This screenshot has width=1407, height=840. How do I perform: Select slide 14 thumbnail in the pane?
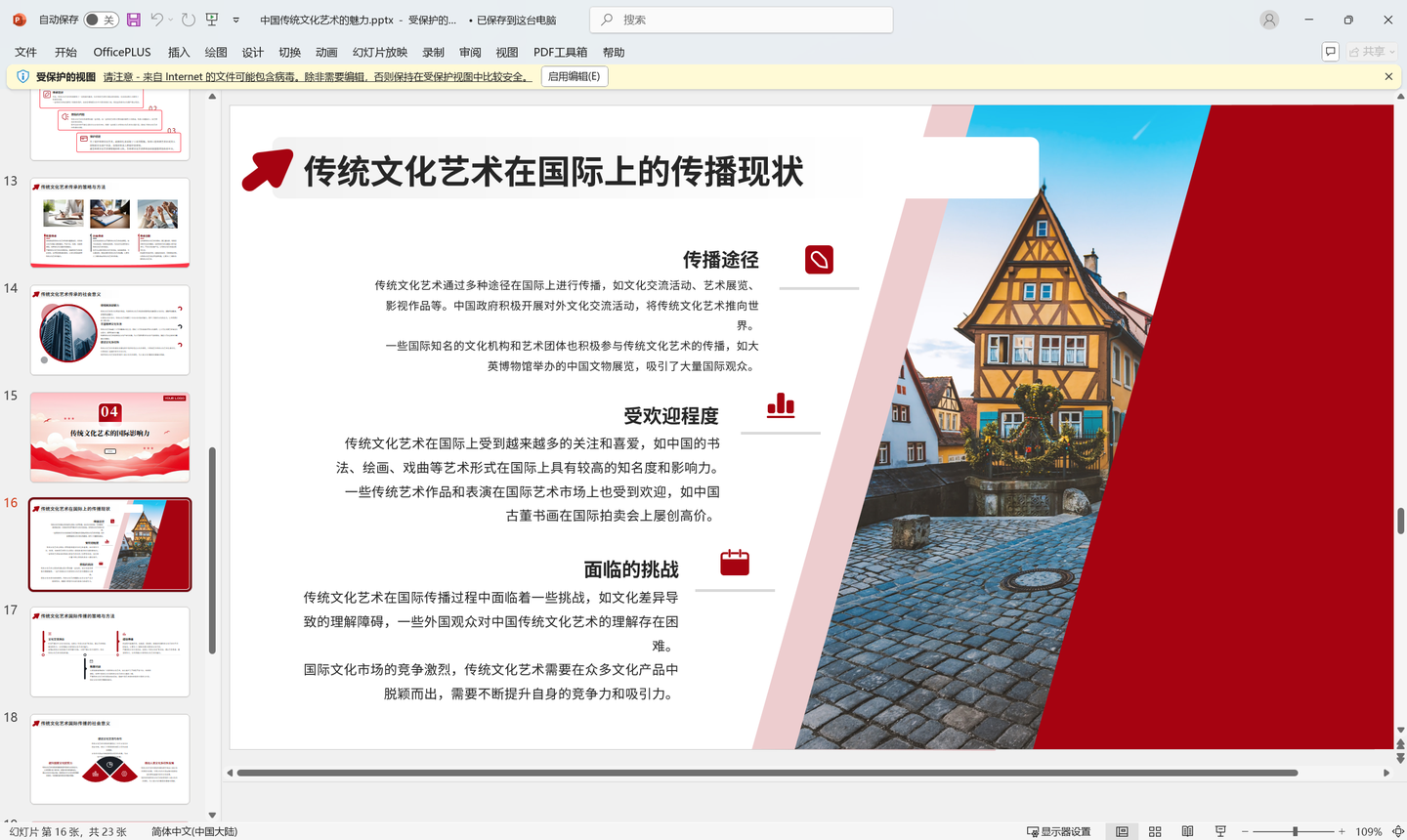click(109, 329)
